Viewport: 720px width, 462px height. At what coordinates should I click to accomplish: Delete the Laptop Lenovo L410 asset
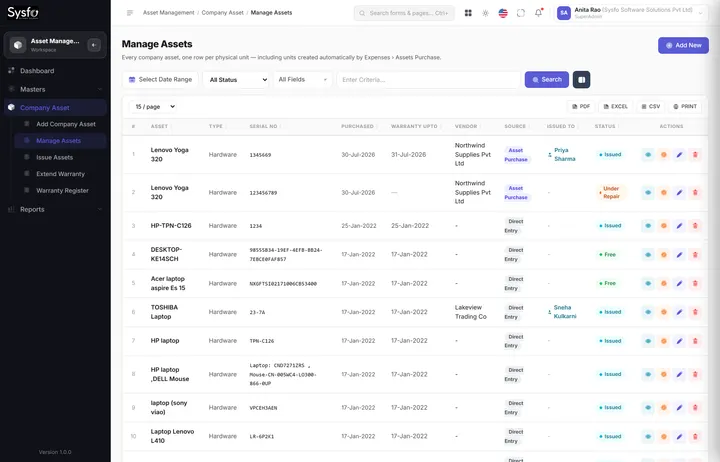coord(695,436)
